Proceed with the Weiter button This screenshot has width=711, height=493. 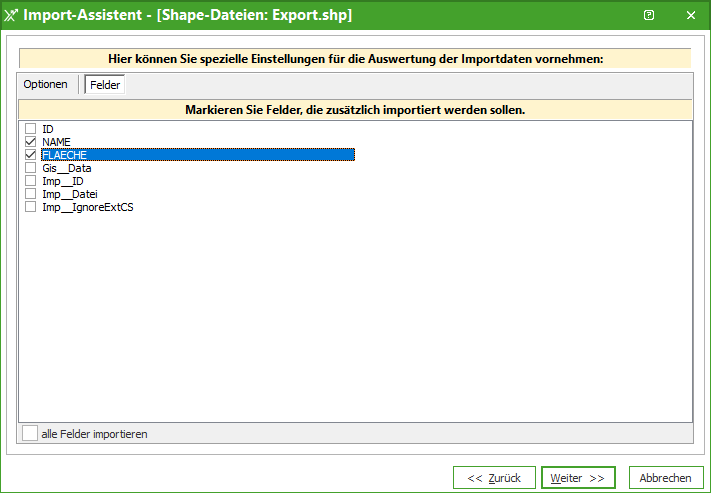pos(578,478)
